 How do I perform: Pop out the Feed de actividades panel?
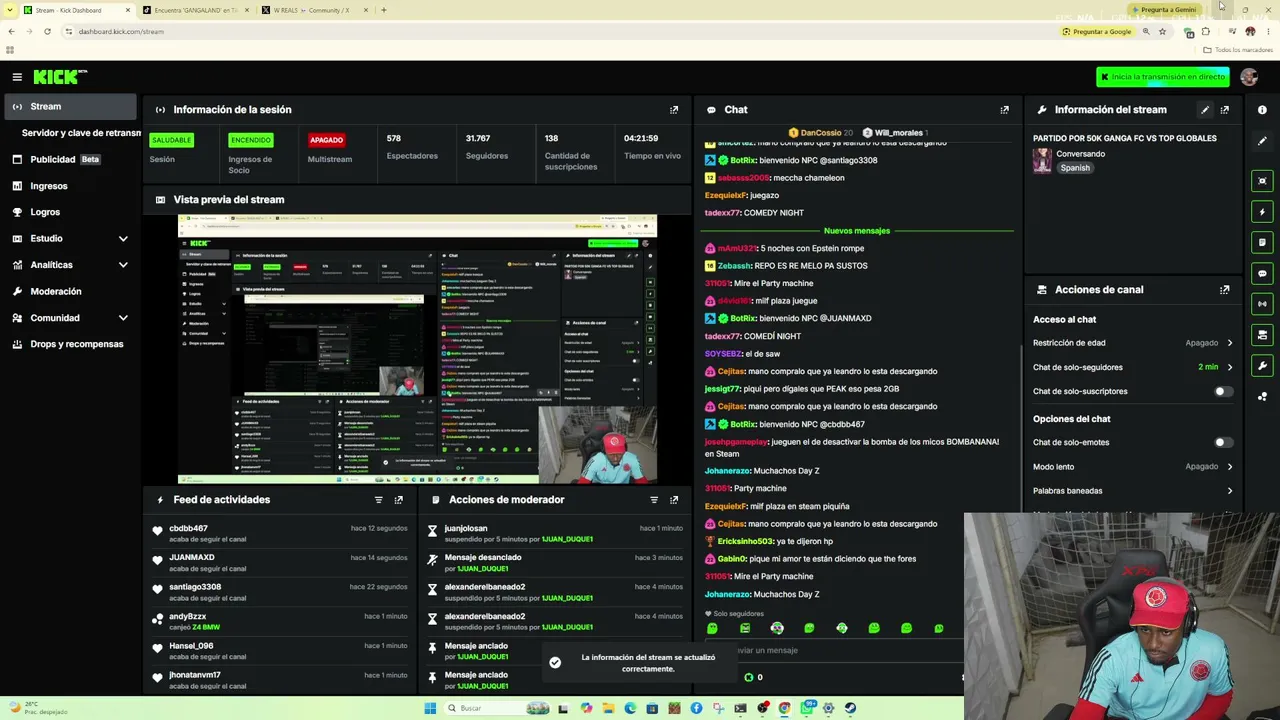click(398, 500)
